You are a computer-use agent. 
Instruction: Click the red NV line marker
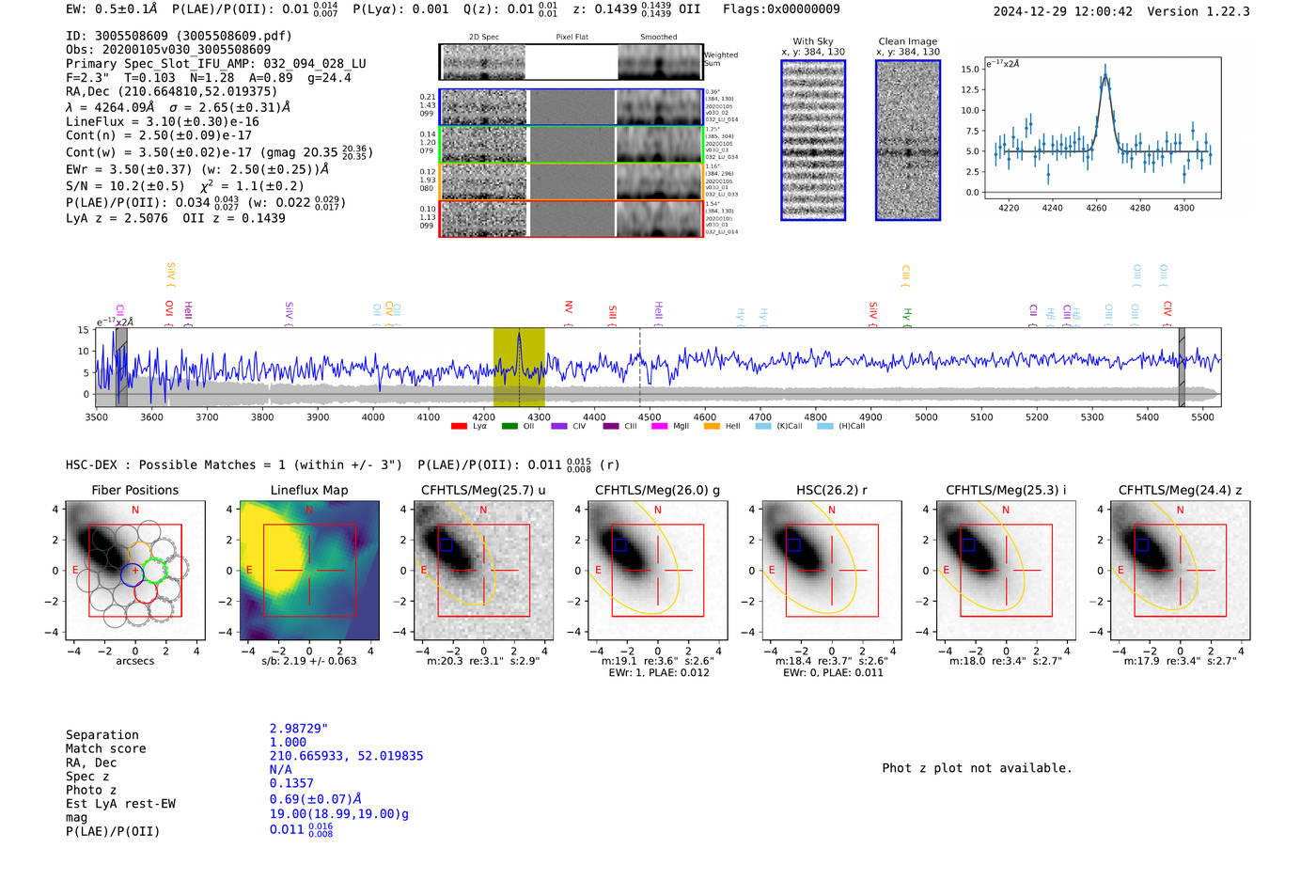569,314
